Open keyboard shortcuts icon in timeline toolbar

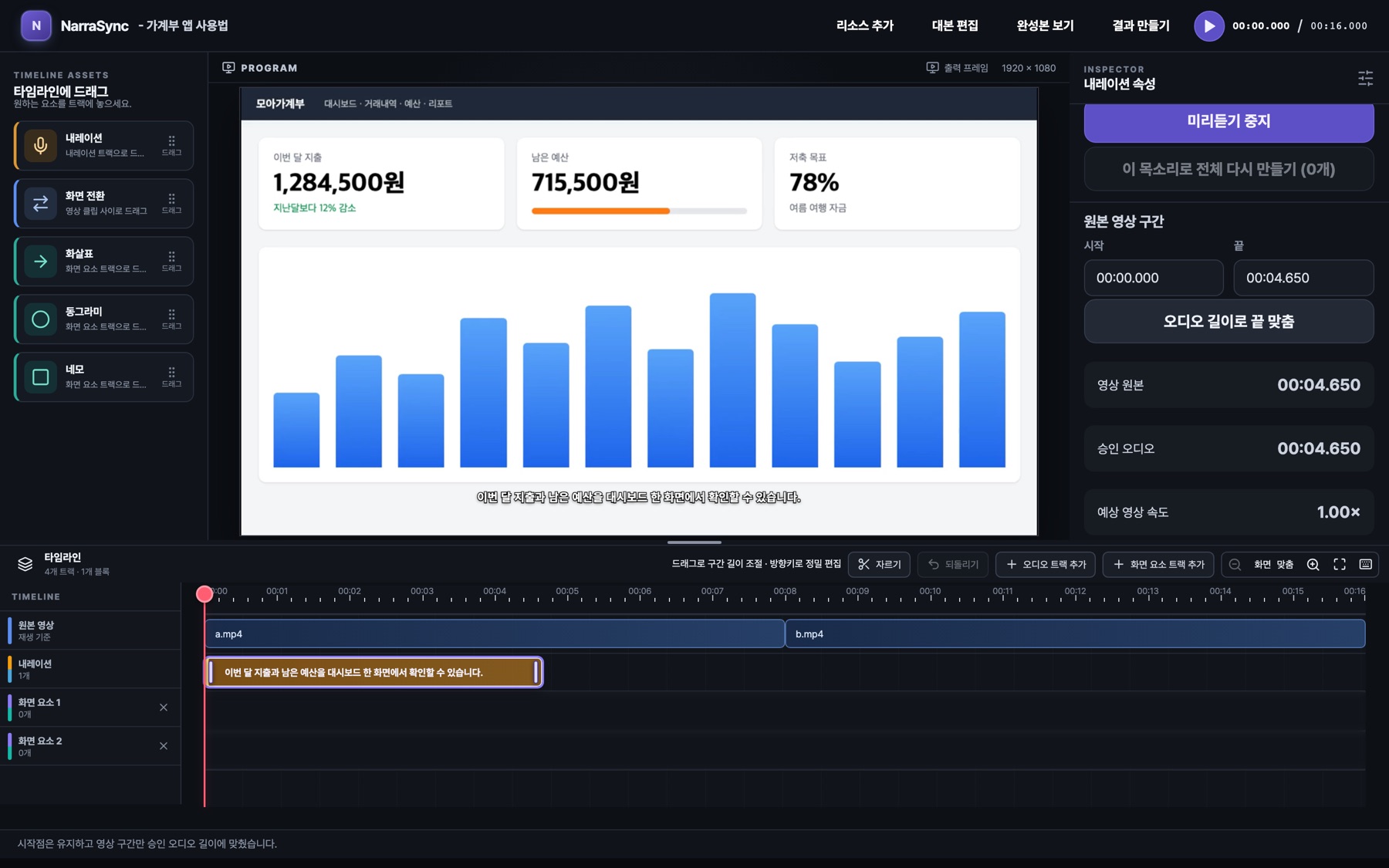pyautogui.click(x=1365, y=565)
